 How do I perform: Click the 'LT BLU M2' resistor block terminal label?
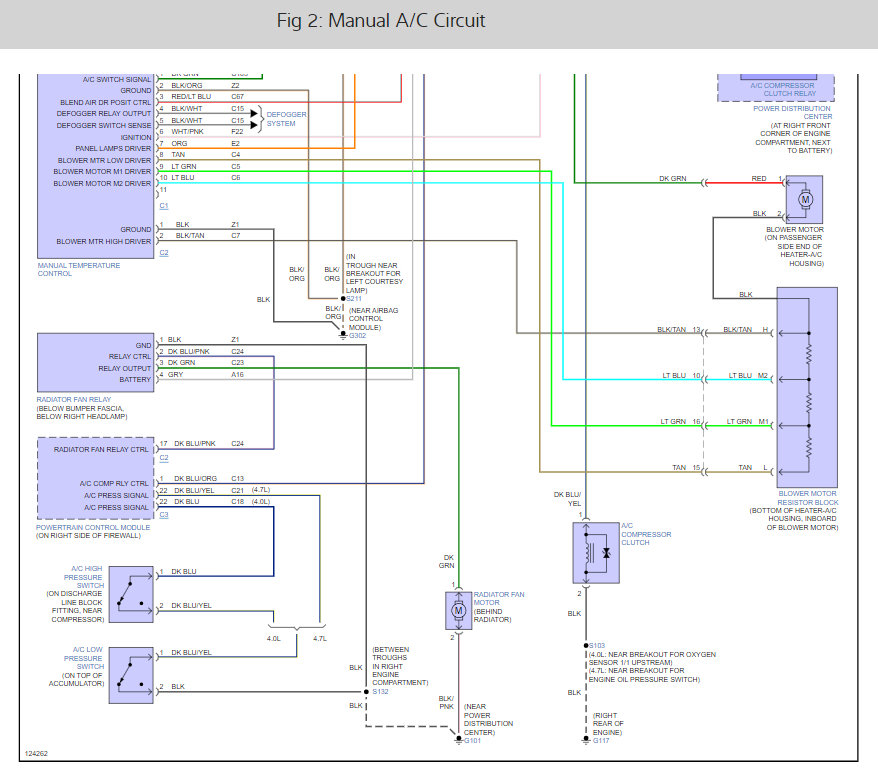[x=748, y=375]
